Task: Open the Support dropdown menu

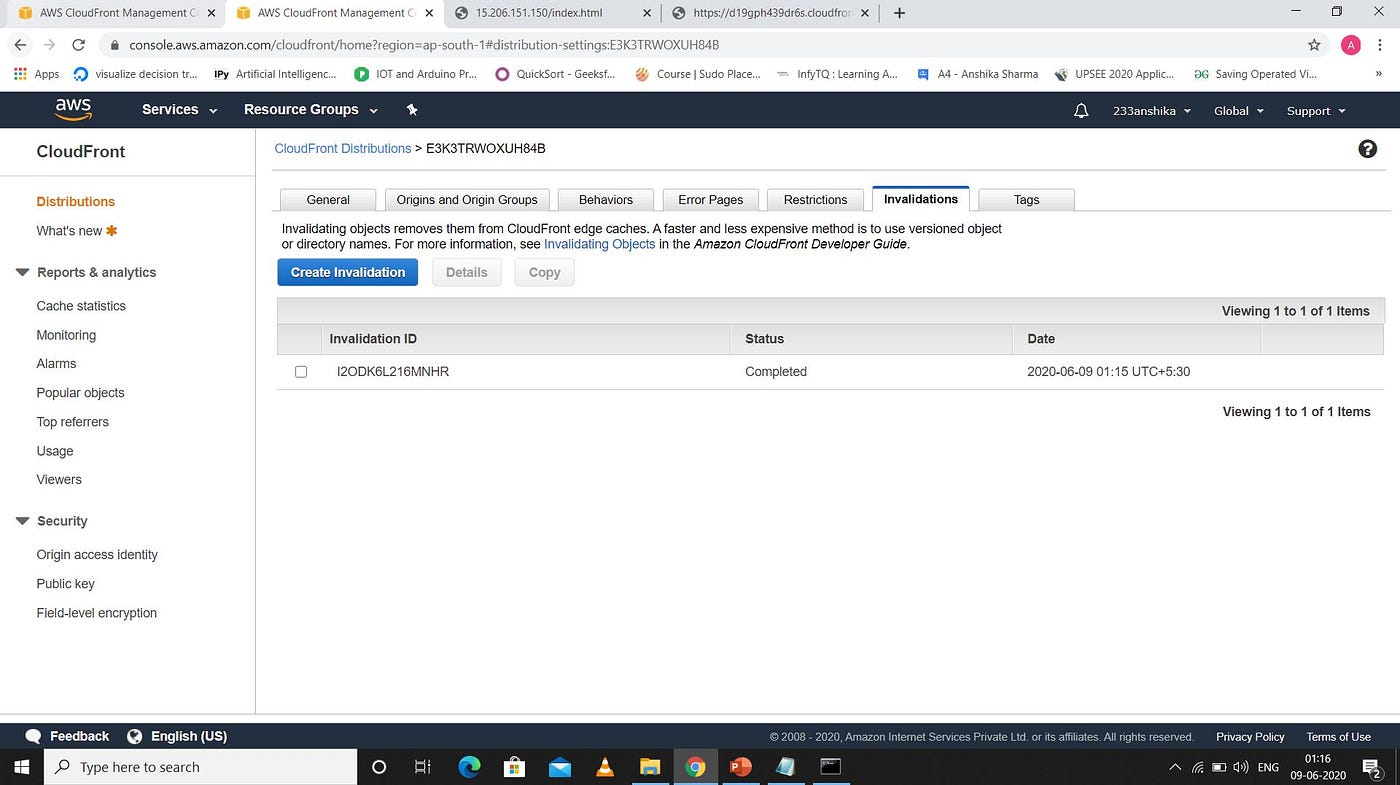Action: (1316, 111)
